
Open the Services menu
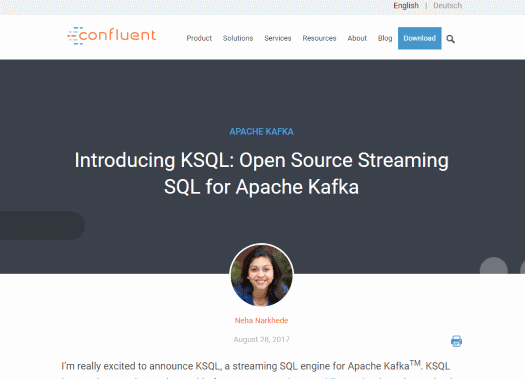278,38
